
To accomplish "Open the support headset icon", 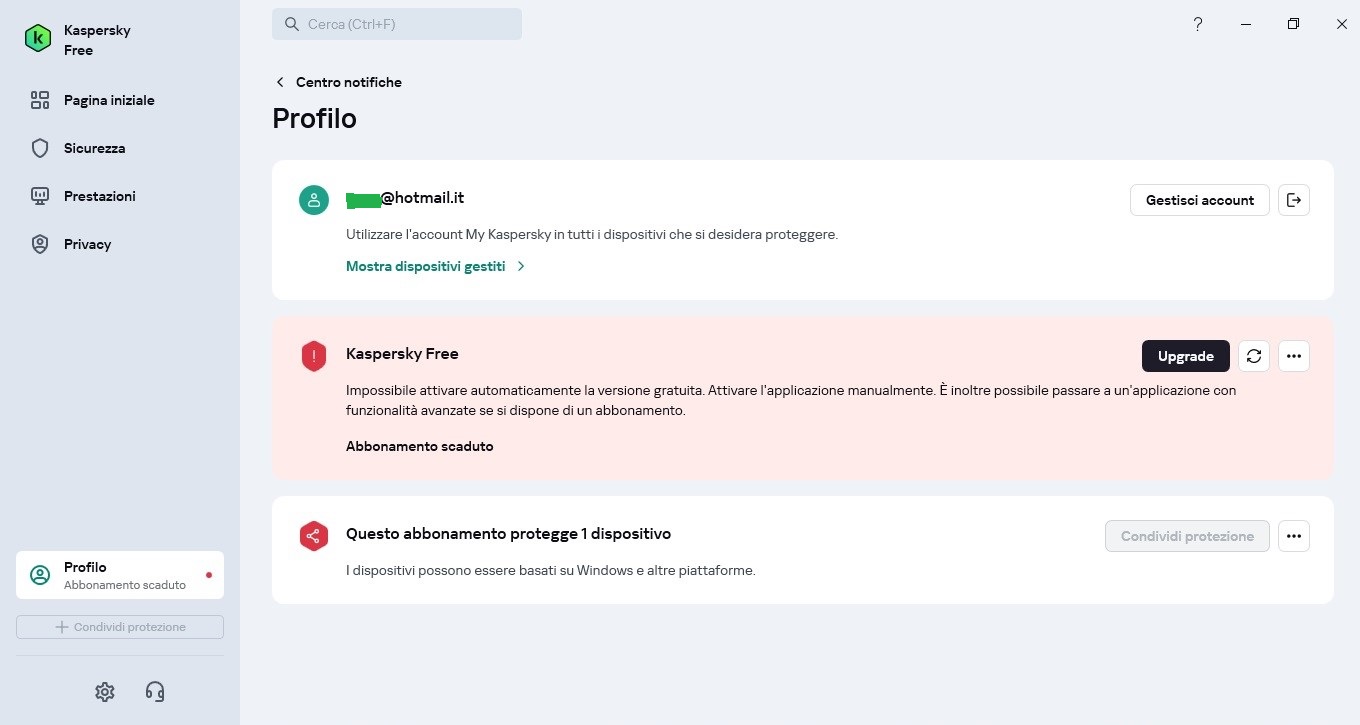I will (155, 691).
